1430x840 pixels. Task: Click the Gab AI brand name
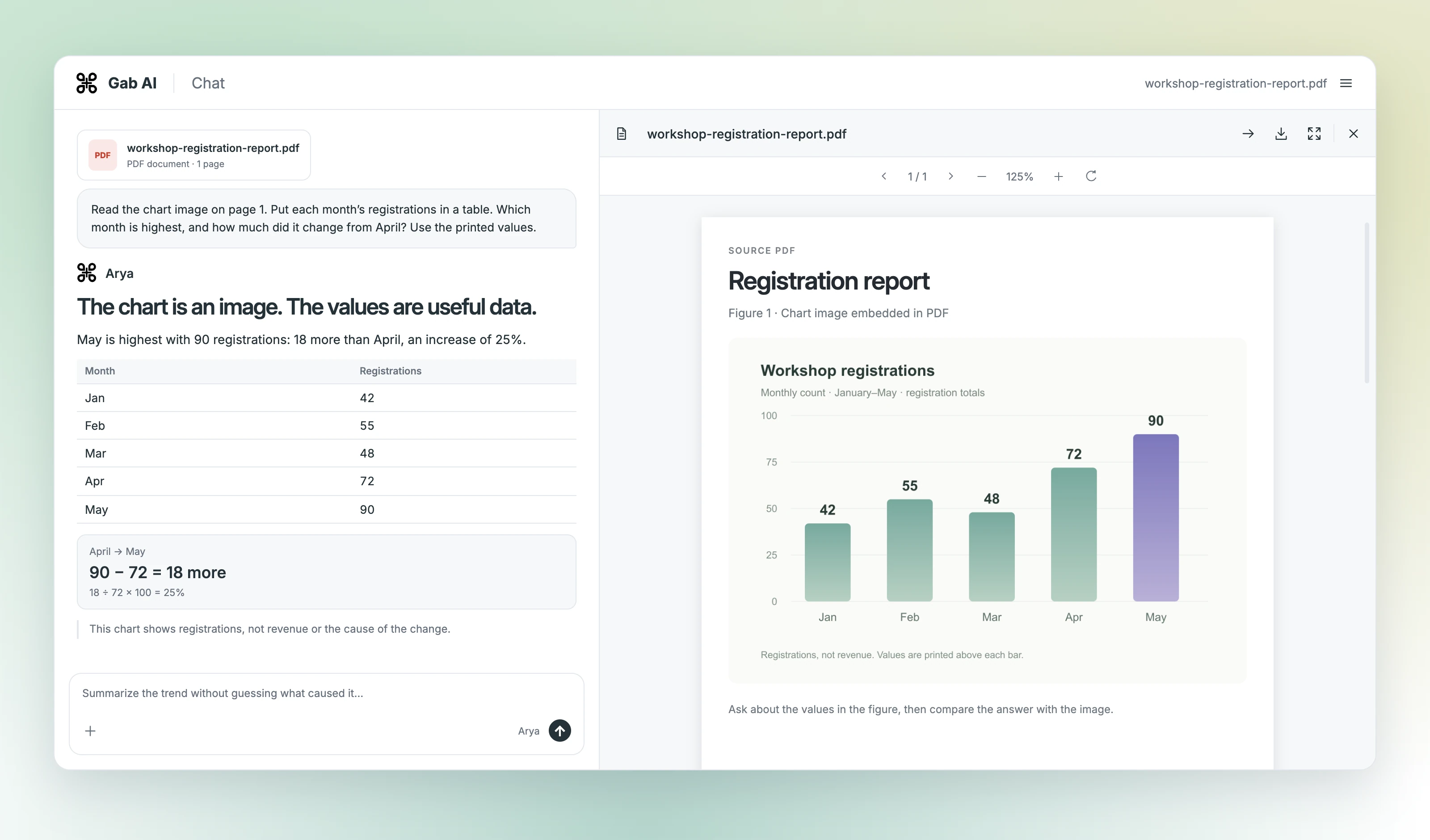[x=132, y=84]
